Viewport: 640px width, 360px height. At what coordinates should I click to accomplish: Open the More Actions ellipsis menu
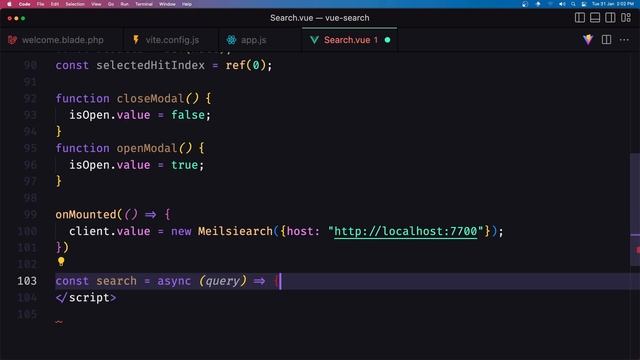[x=624, y=40]
